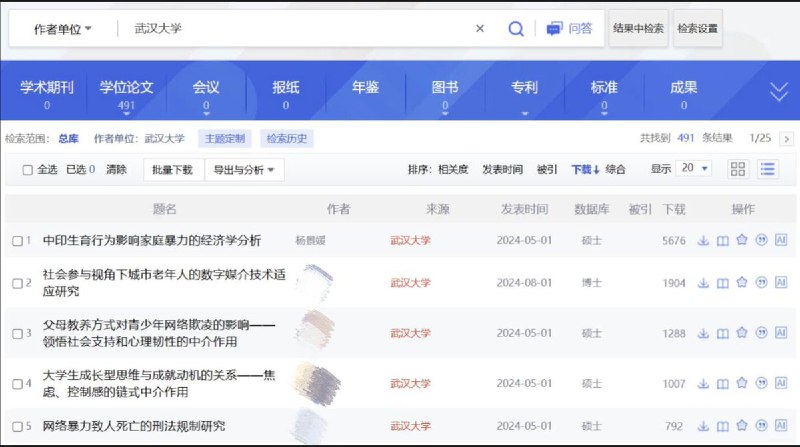Screen dimensions: 800x447
Task: Sort results by 相关度
Action: pyautogui.click(x=453, y=169)
